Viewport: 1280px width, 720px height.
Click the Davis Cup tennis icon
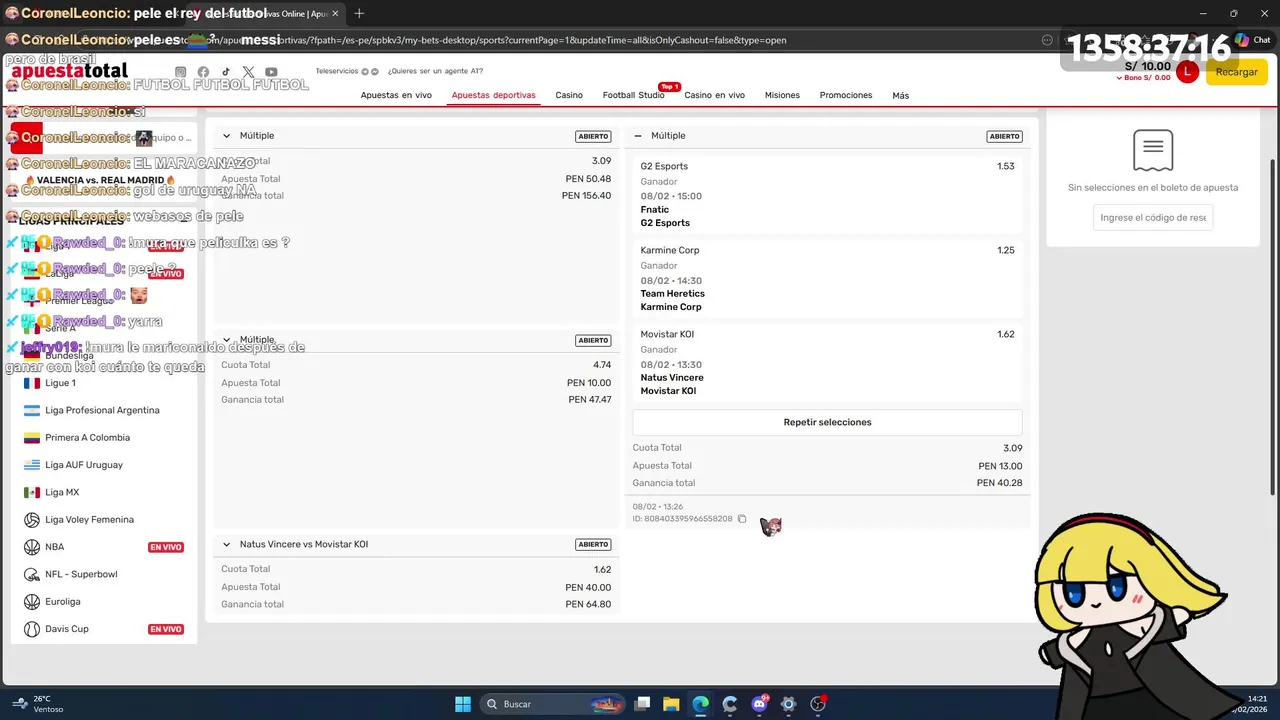click(x=32, y=629)
